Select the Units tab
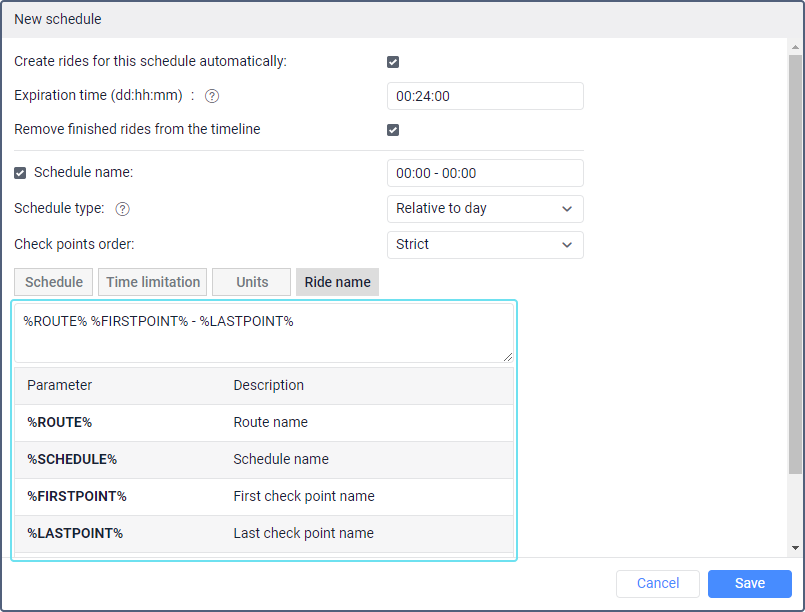 point(252,282)
